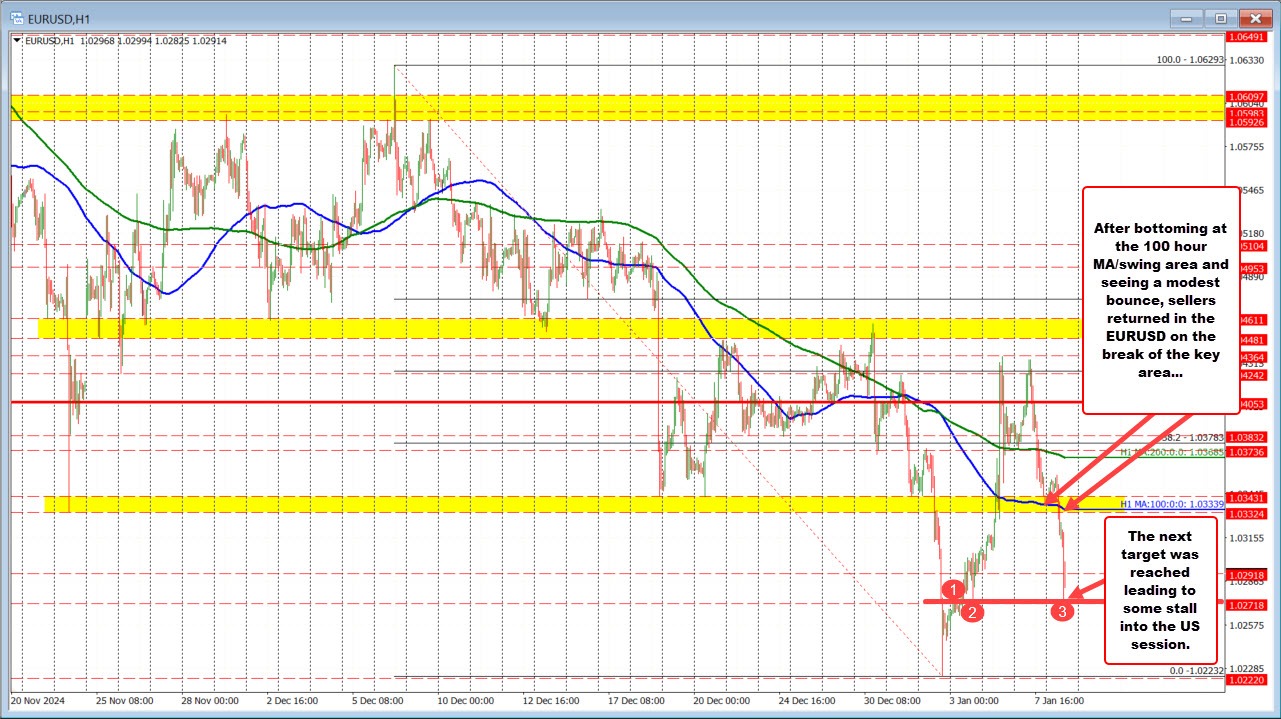
Task: Select the H1 MA:100 label showing 1.03339
Action: click(1171, 504)
